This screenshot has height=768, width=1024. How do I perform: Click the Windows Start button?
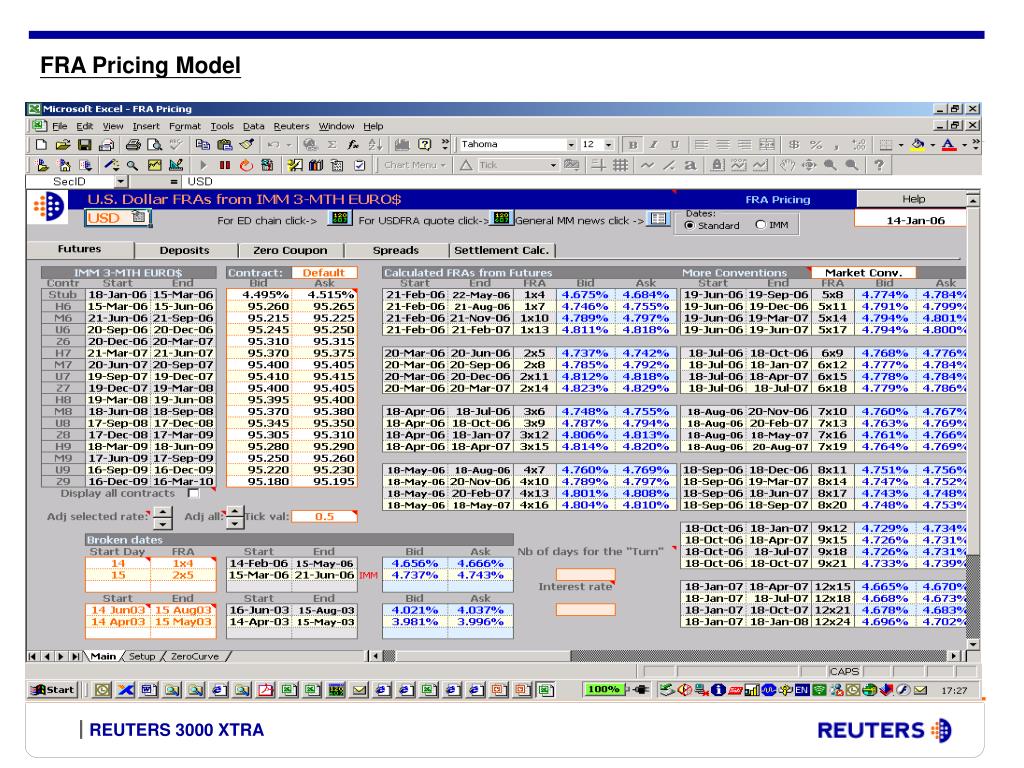click(x=54, y=690)
